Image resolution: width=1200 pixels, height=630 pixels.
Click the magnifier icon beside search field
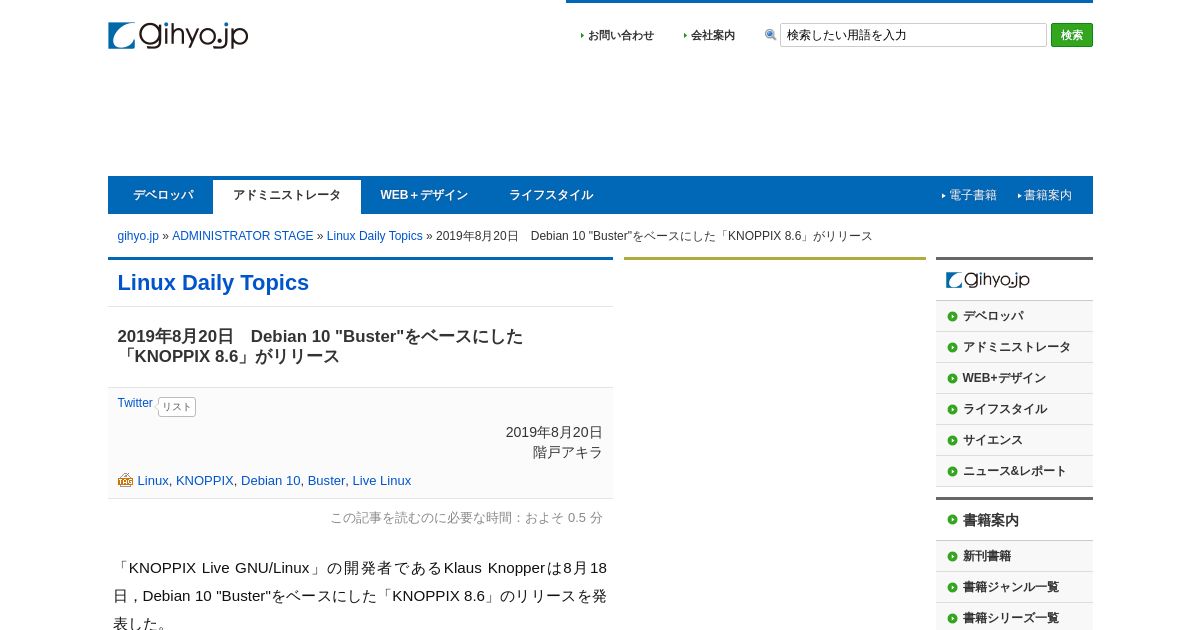click(x=771, y=35)
